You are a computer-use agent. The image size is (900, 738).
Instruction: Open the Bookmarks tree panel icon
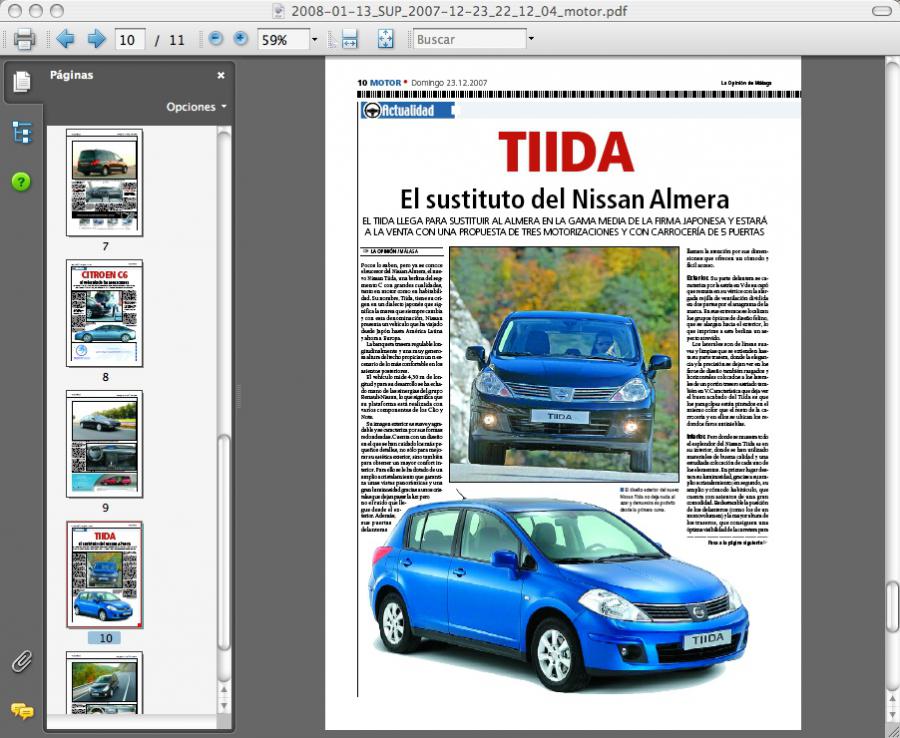(22, 133)
